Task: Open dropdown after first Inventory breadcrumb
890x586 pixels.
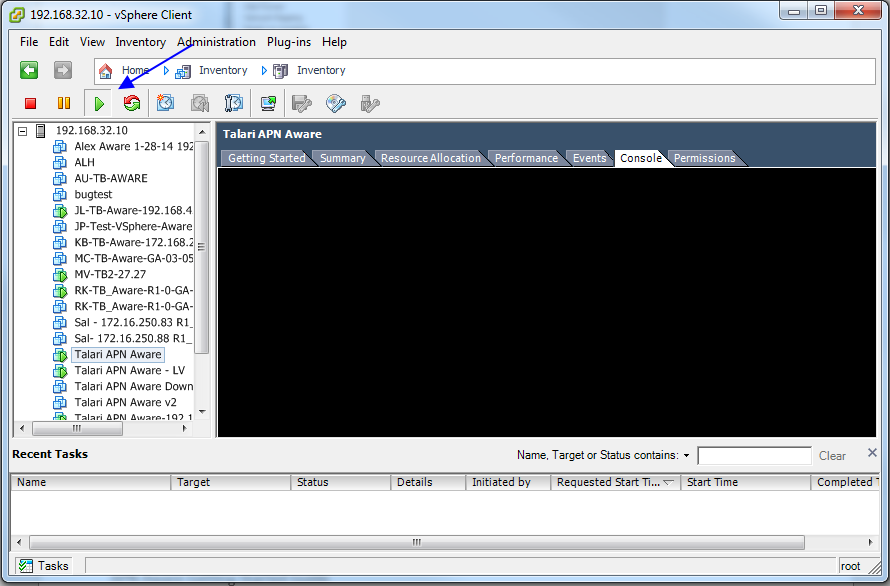Action: coord(264,70)
